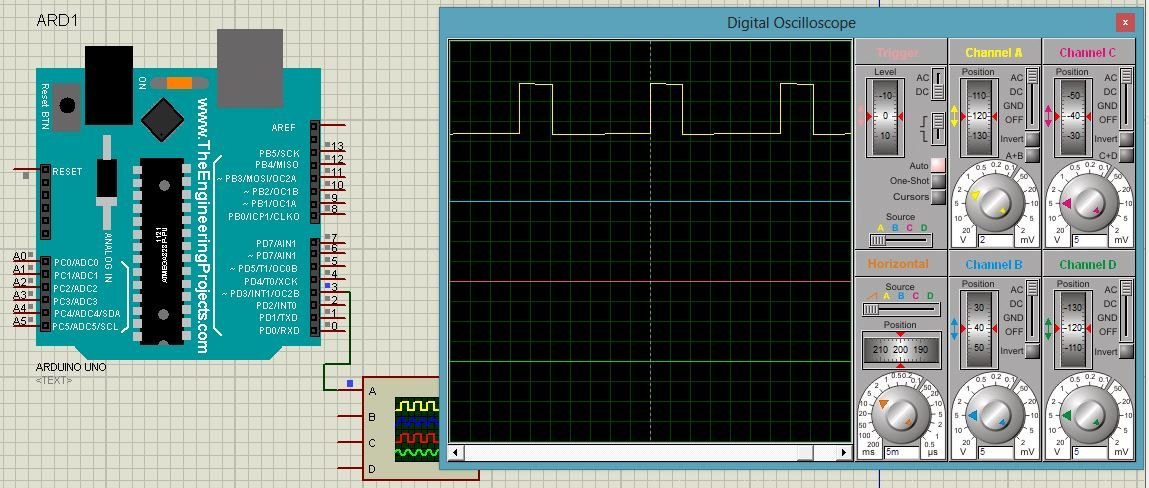Click the RESET pin label on the Arduino
Image resolution: width=1149 pixels, height=488 pixels.
point(68,171)
